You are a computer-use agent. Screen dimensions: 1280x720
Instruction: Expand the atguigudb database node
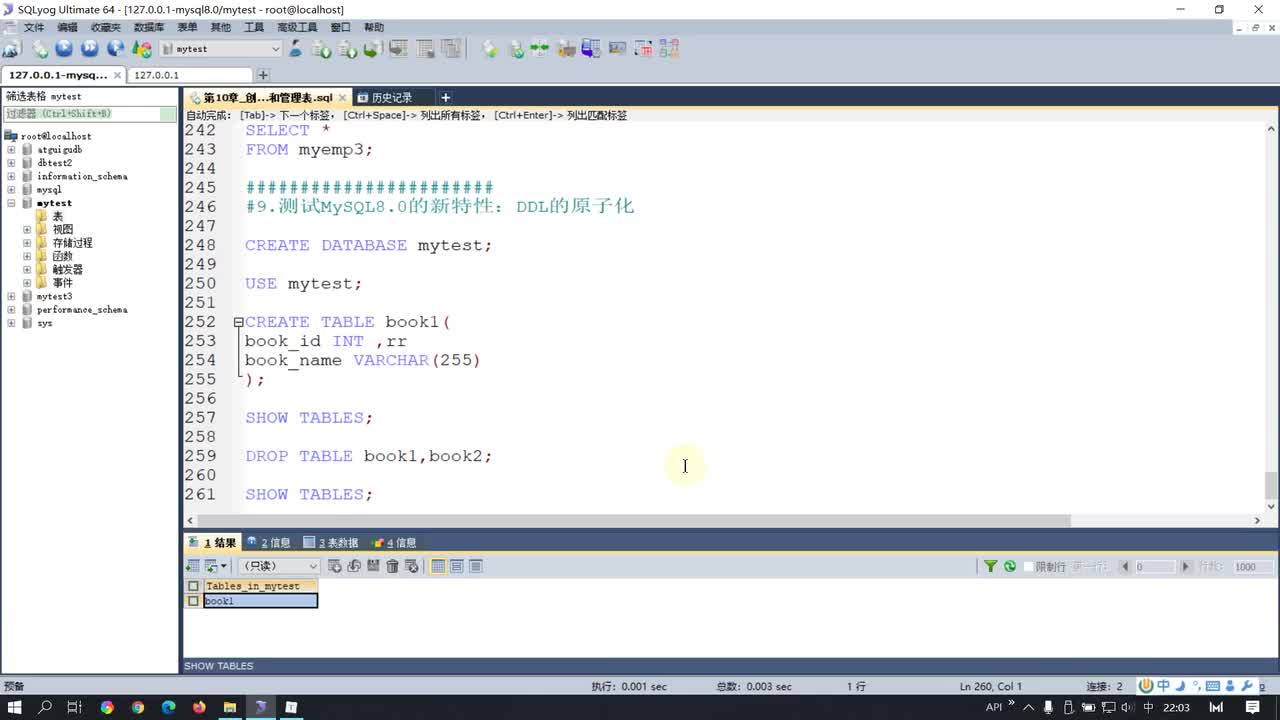click(x=11, y=150)
